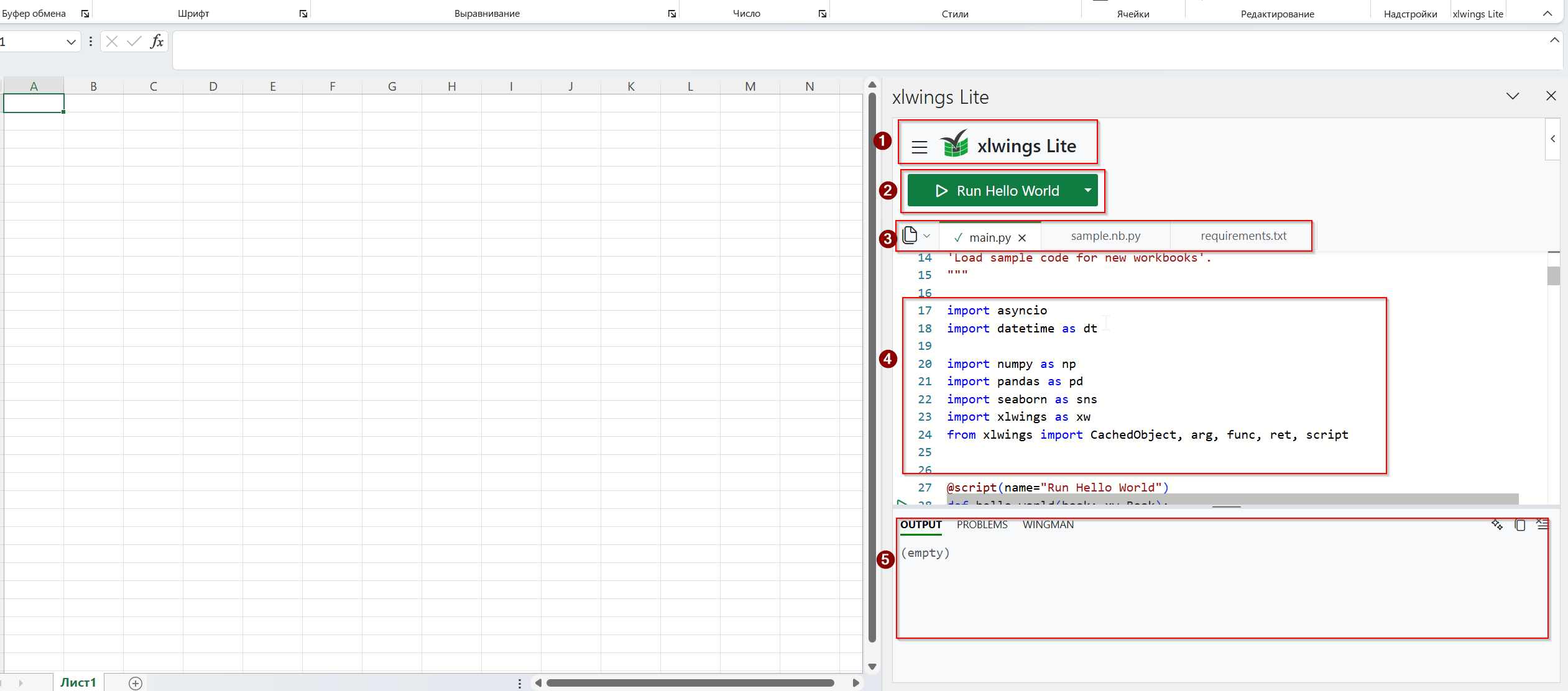
Task: Switch to the sample.nb.py tab
Action: (x=1105, y=236)
